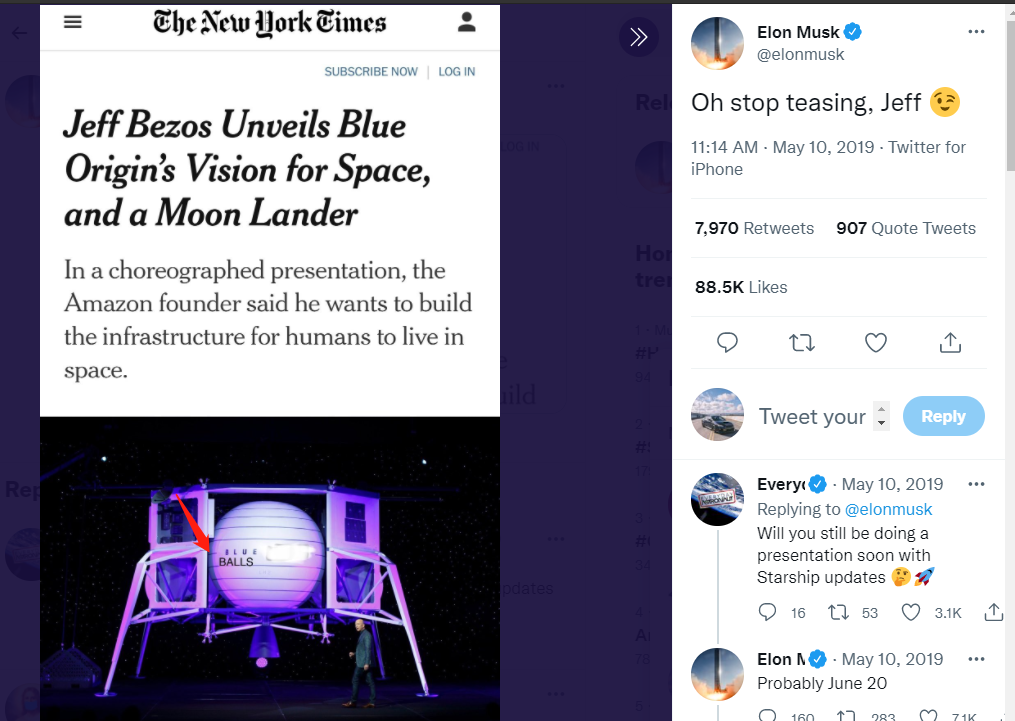
Task: Retweet the main tweet
Action: pos(801,343)
